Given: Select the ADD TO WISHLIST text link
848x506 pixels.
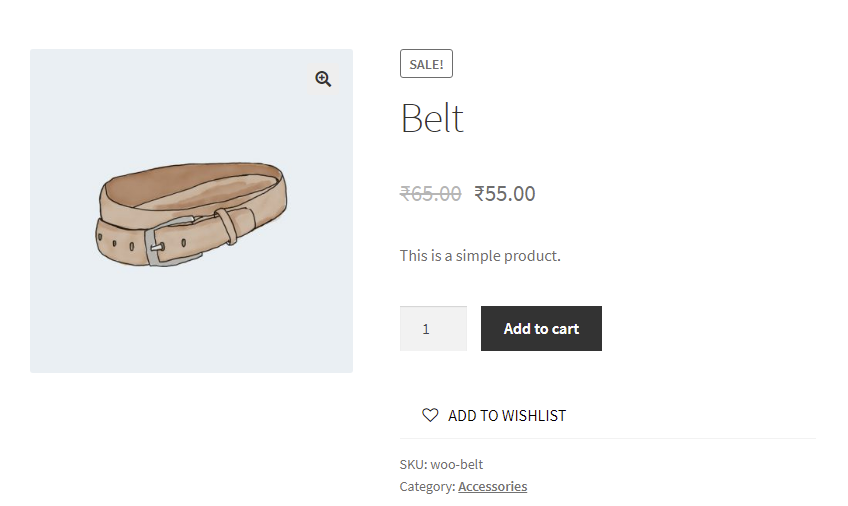Looking at the screenshot, I should [x=506, y=415].
